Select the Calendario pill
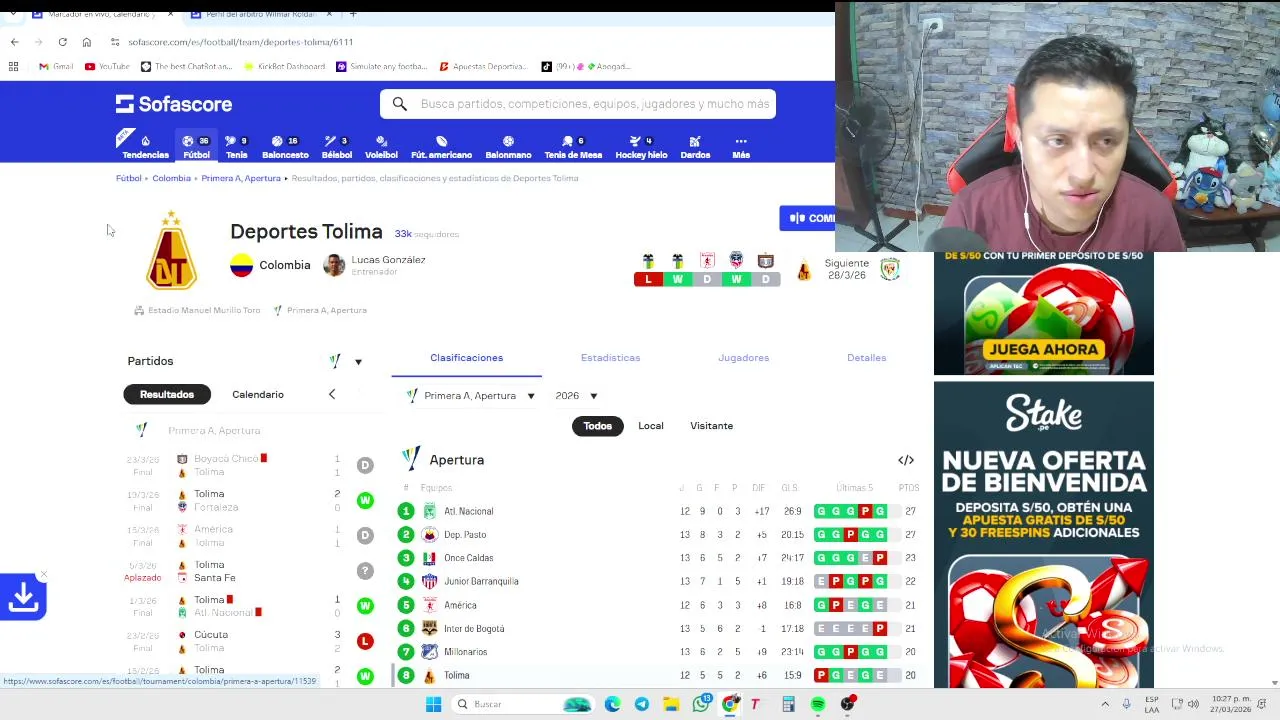The width and height of the screenshot is (1280, 720). (258, 394)
